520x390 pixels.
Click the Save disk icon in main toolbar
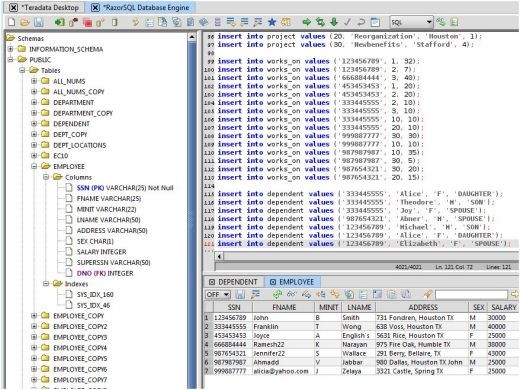[39, 22]
